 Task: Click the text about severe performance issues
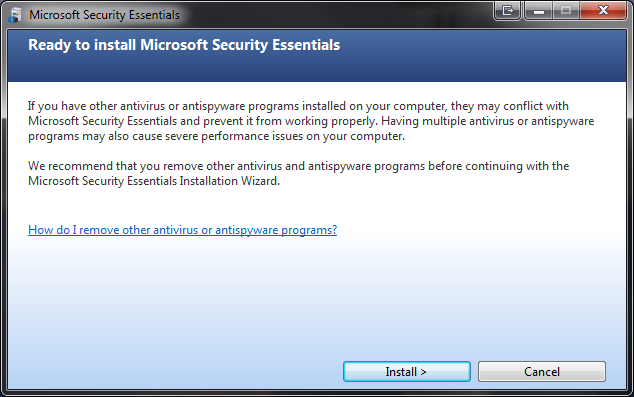coord(216,136)
